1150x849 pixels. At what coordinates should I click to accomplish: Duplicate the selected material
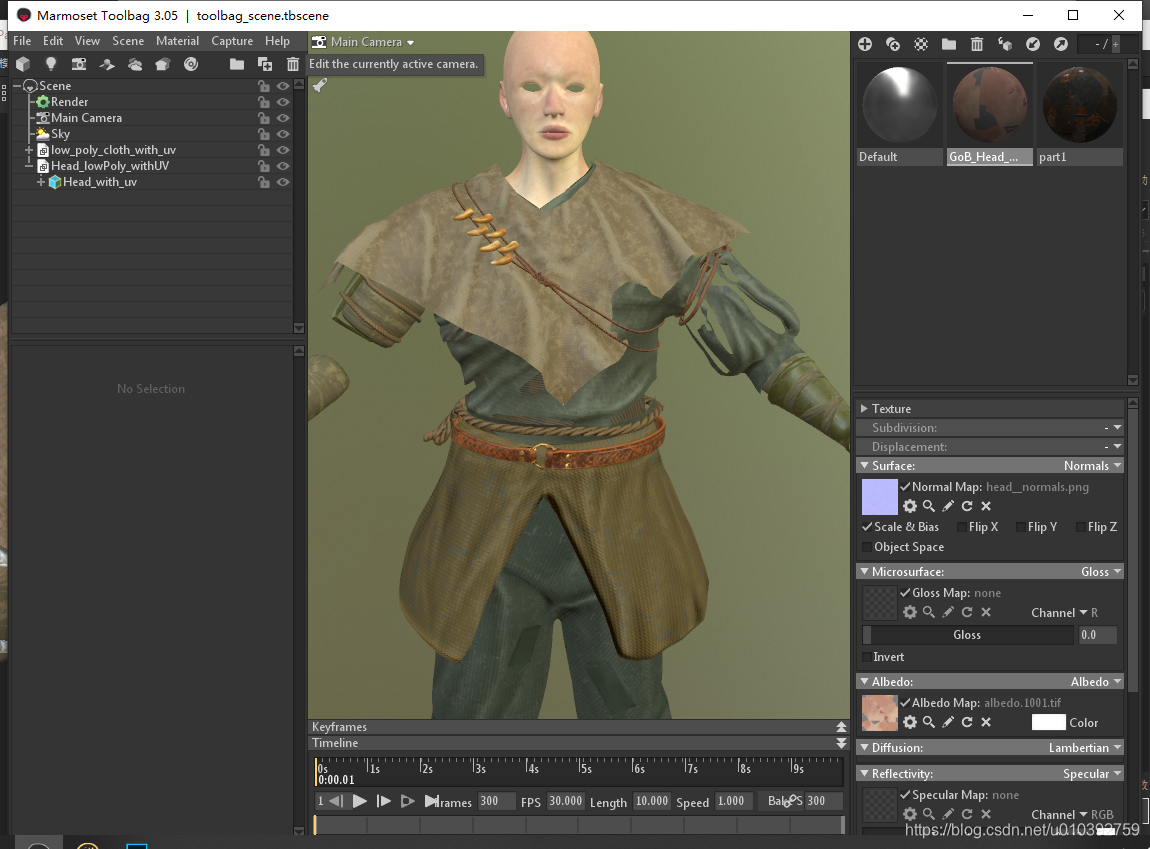point(893,45)
